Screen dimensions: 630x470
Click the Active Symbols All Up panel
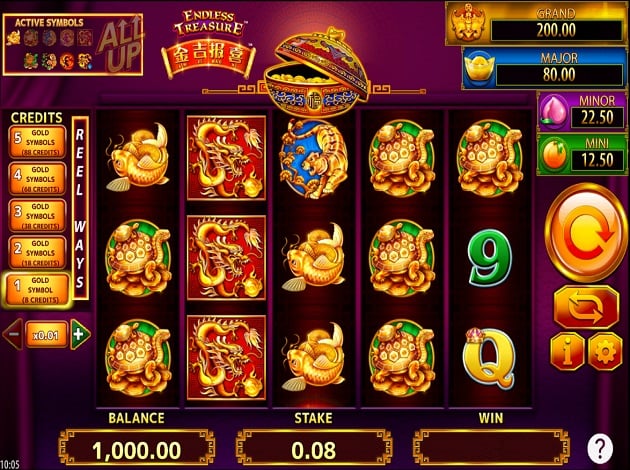click(73, 45)
